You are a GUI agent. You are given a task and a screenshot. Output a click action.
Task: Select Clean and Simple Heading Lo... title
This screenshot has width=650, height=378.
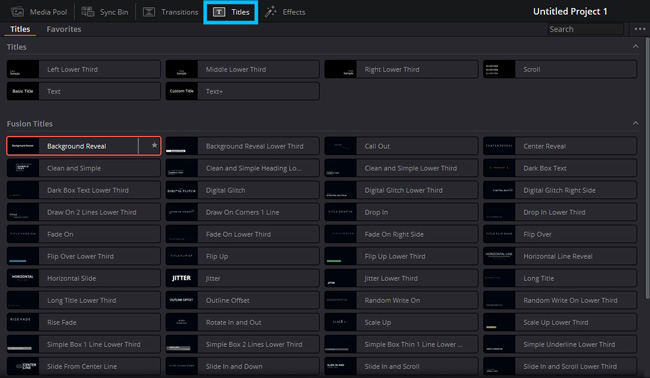tap(243, 168)
